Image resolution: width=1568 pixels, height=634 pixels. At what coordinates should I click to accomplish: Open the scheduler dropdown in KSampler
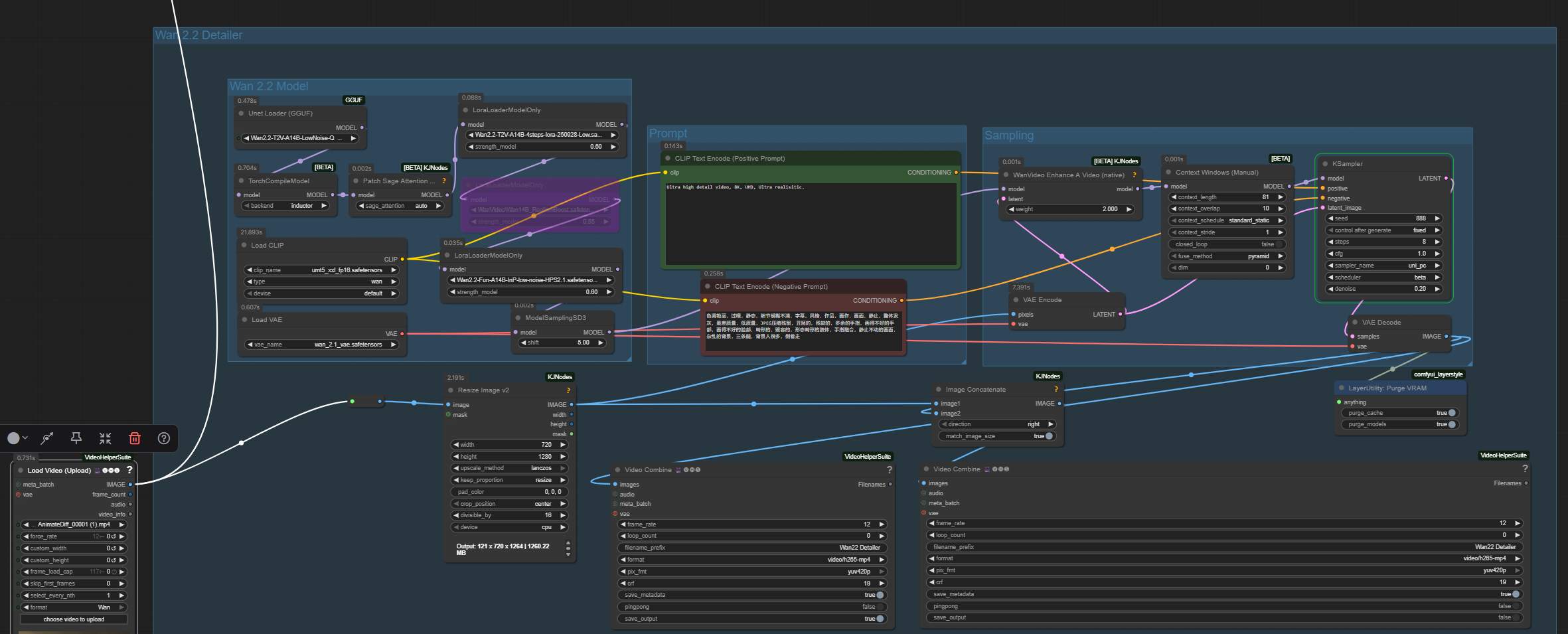1383,277
